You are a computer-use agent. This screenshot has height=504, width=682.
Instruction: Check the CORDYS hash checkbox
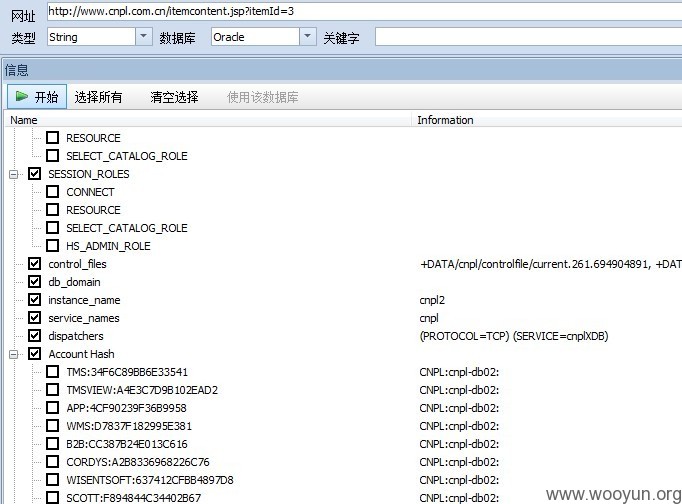point(52,462)
